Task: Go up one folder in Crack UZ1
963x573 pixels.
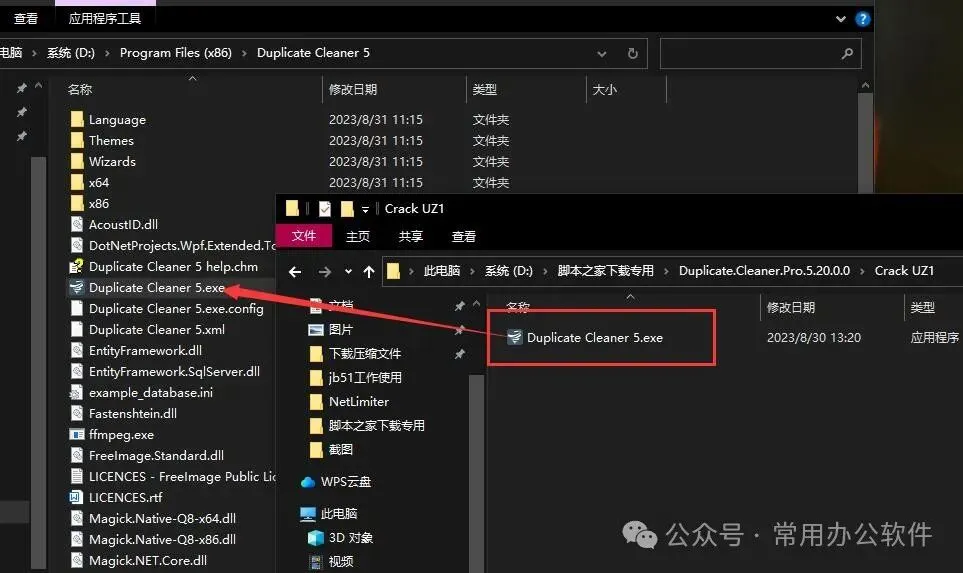Action: coord(369,271)
